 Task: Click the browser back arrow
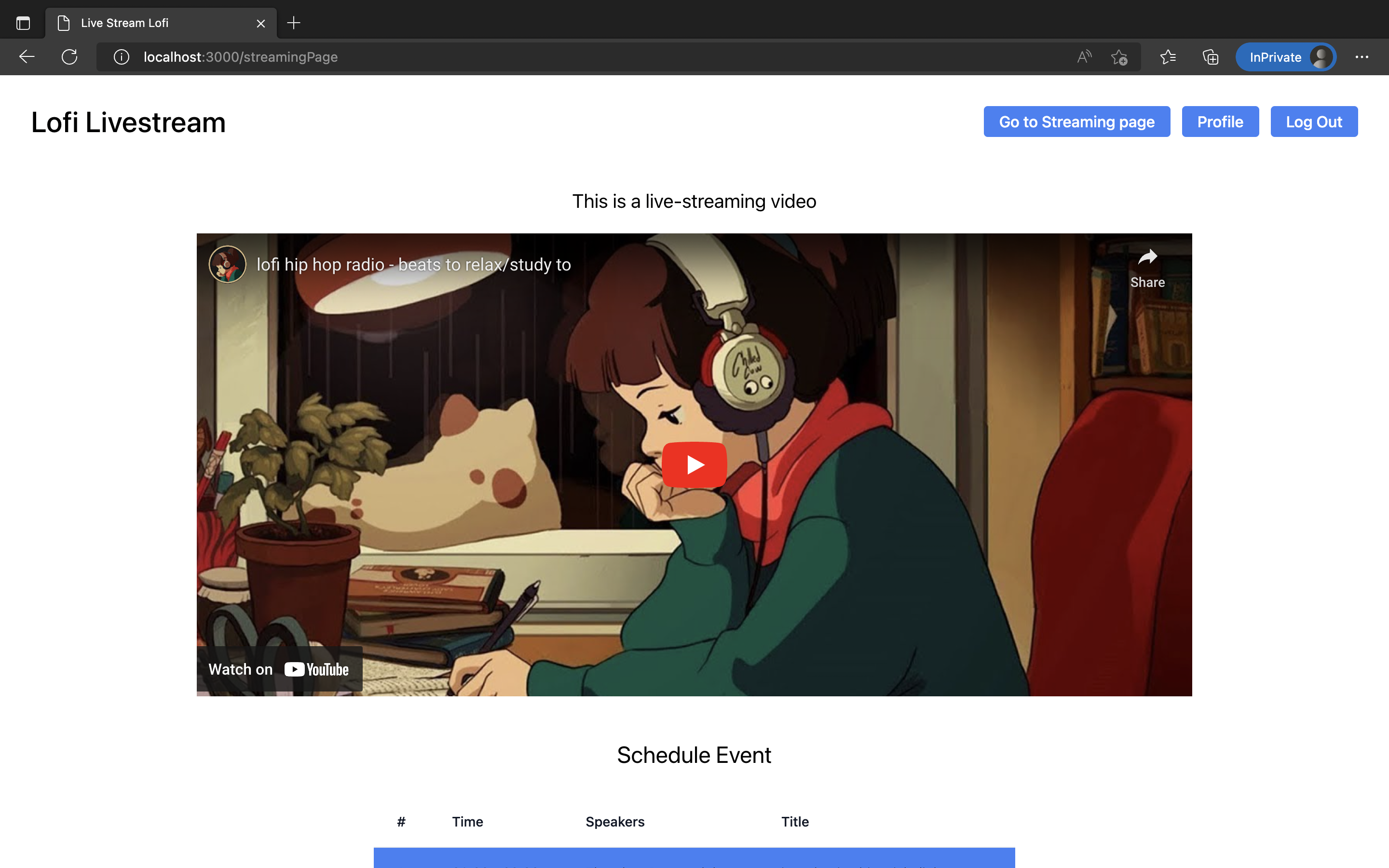pyautogui.click(x=27, y=57)
